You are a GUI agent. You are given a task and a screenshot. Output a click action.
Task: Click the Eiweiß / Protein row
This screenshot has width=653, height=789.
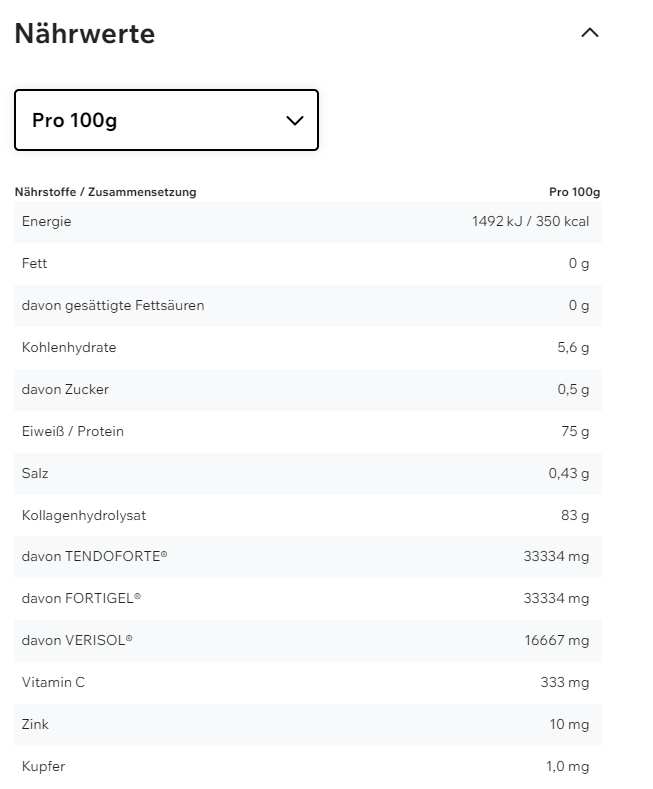click(307, 432)
